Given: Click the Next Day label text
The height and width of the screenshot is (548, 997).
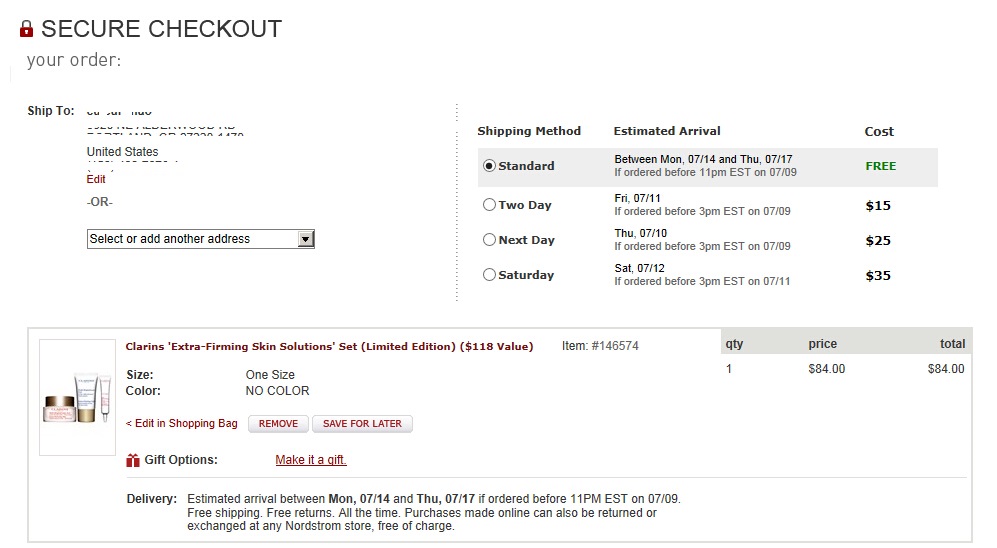Looking at the screenshot, I should pyautogui.click(x=526, y=240).
